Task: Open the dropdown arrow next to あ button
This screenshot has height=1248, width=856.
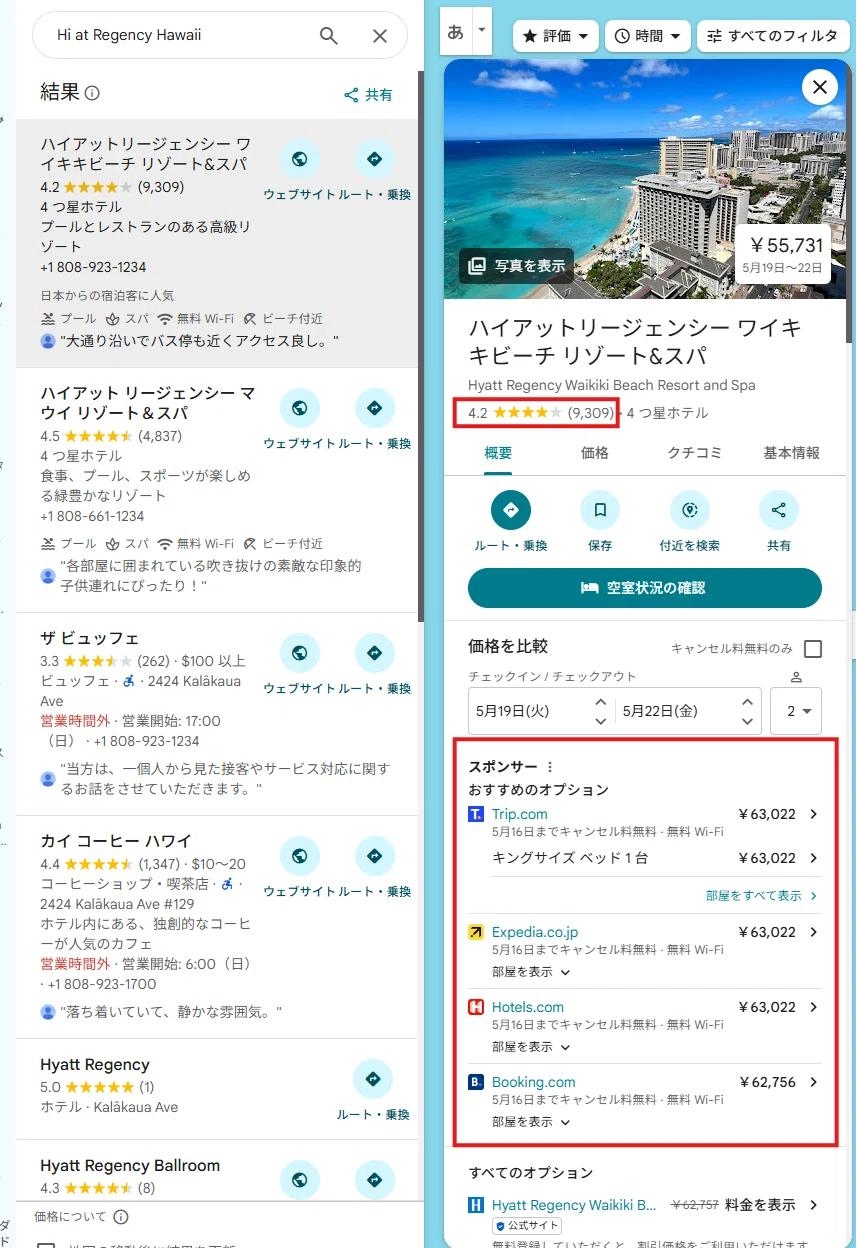Action: pos(482,32)
